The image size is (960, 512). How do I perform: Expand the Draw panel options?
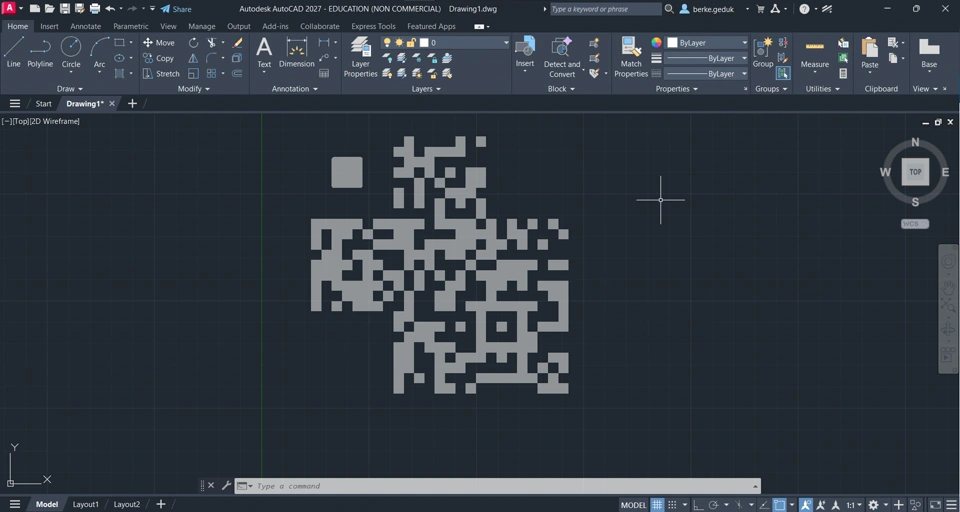pyautogui.click(x=70, y=89)
